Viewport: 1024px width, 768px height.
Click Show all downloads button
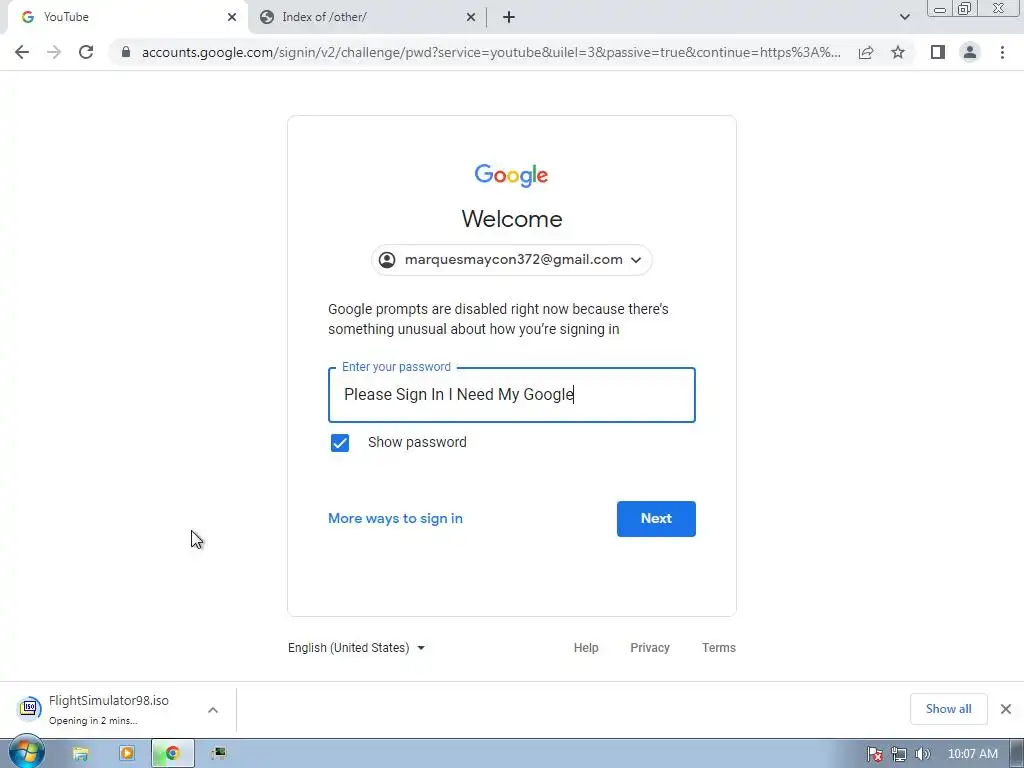[x=948, y=709]
